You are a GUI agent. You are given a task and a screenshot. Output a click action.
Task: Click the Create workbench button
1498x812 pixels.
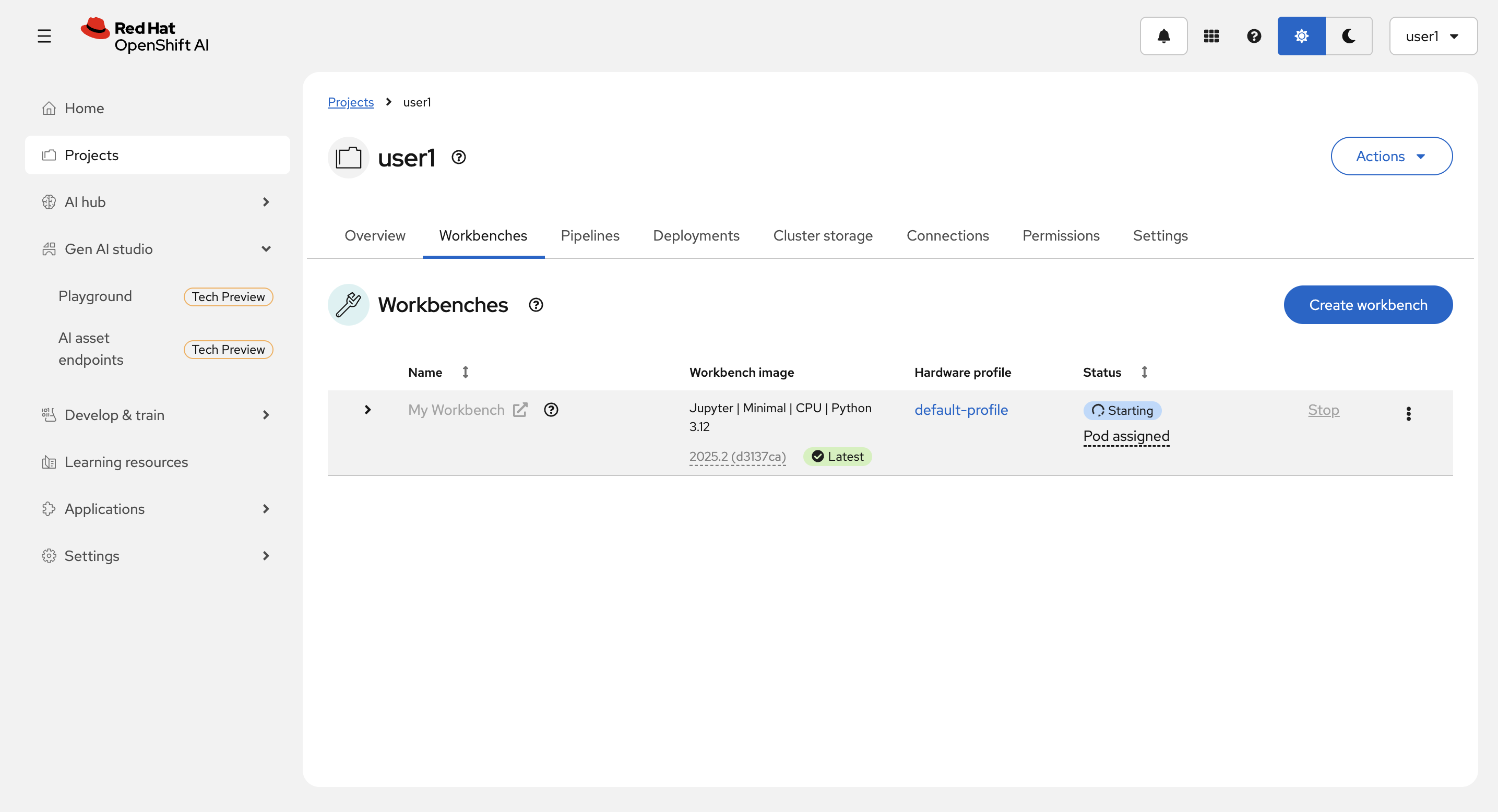click(1368, 305)
